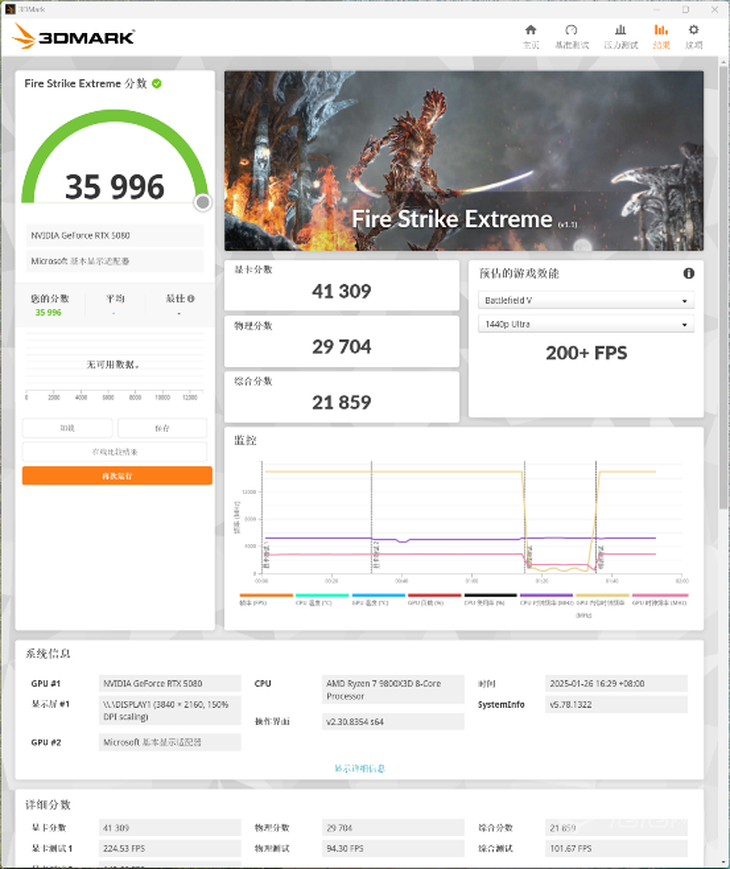This screenshot has height=869, width=730.
Task: Click the orange Run Again button
Action: click(x=117, y=476)
